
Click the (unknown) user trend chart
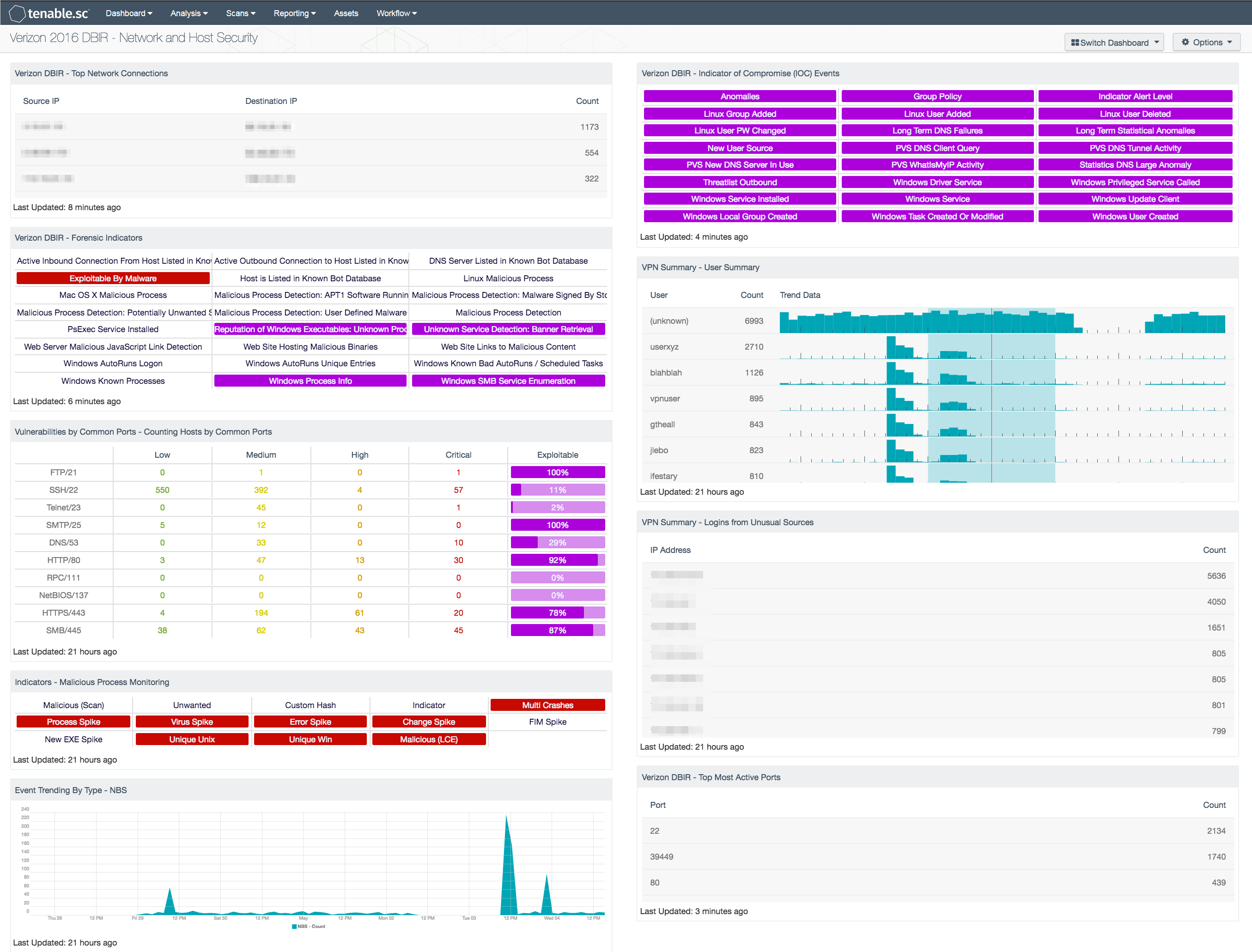pyautogui.click(x=1002, y=321)
